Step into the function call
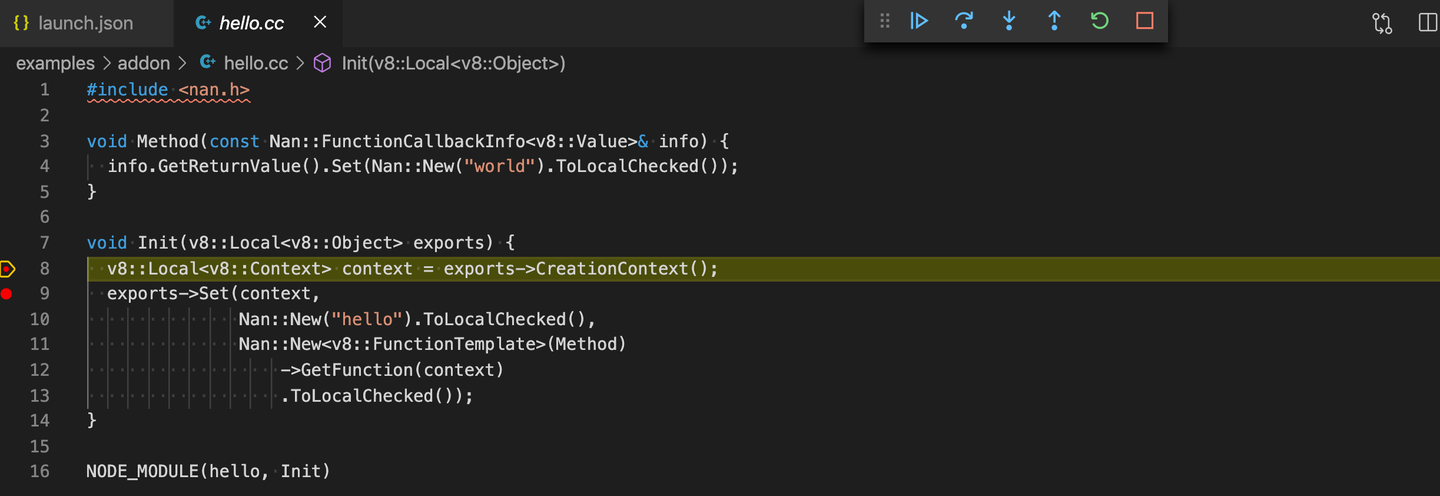 pos(1009,21)
